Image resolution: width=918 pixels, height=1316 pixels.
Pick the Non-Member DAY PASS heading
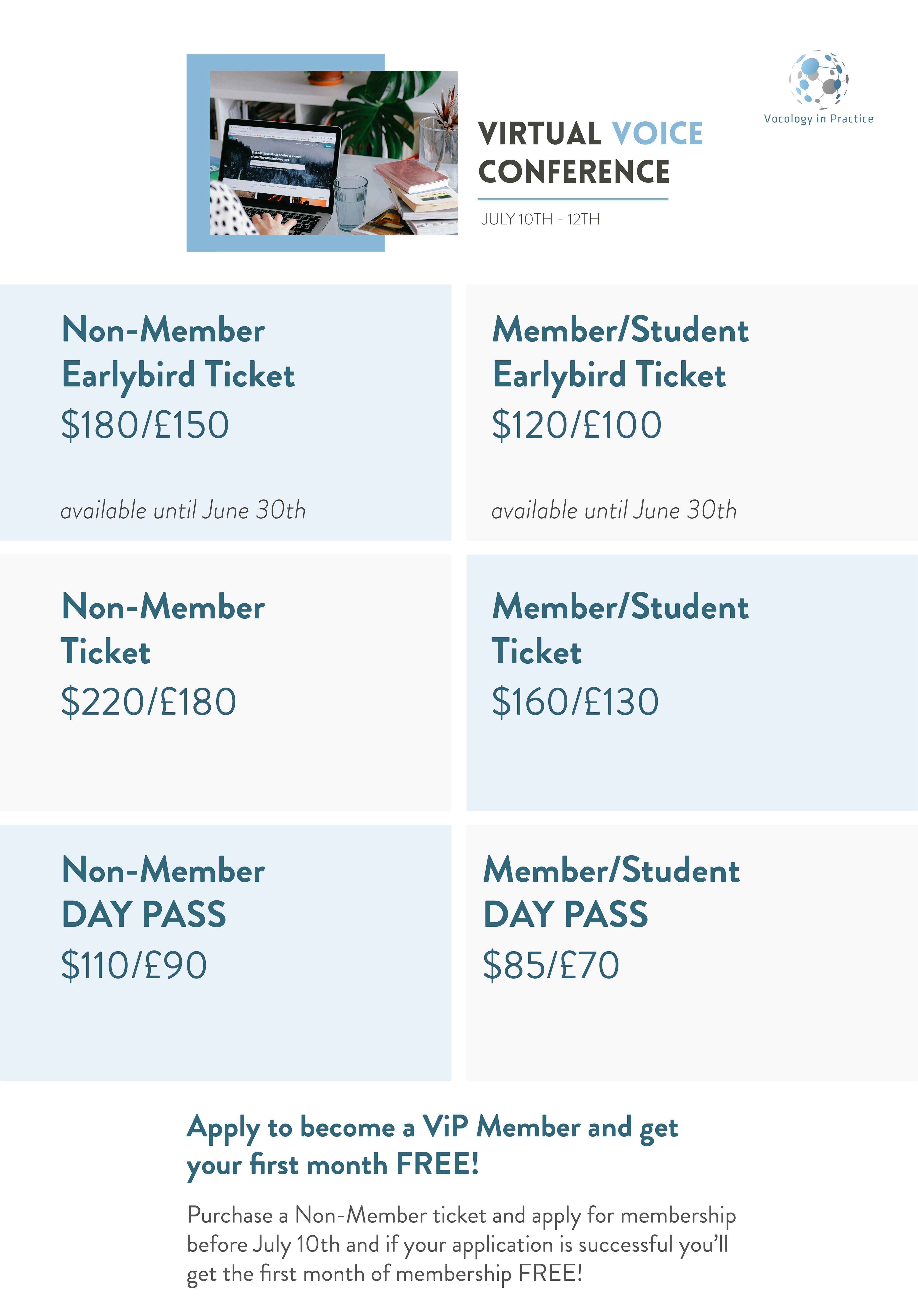163,892
